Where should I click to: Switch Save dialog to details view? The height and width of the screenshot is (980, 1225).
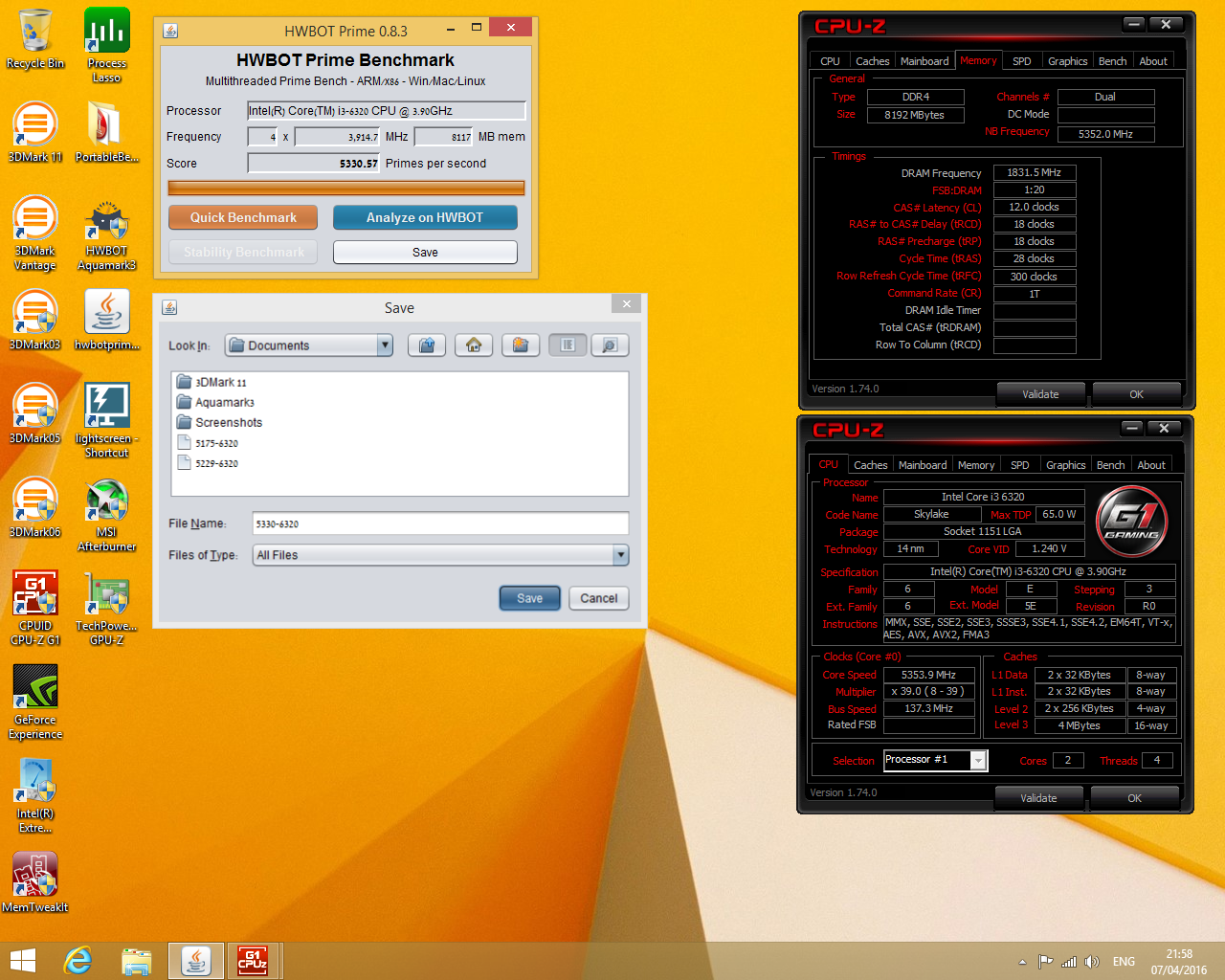tap(609, 345)
